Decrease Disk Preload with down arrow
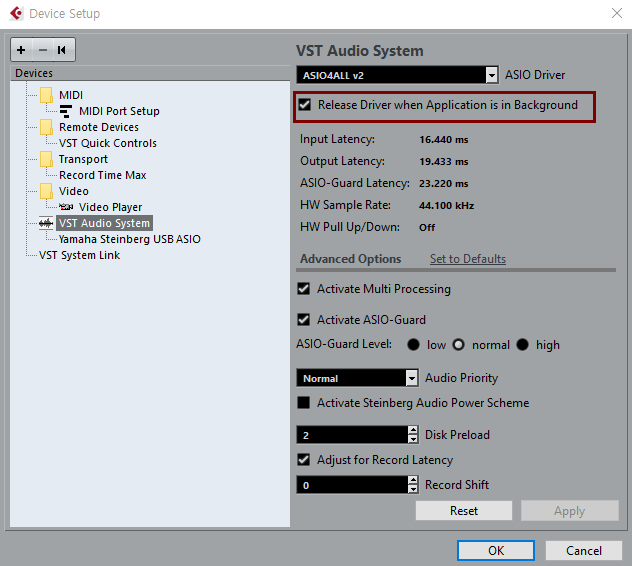This screenshot has width=632, height=566. pyautogui.click(x=413, y=439)
